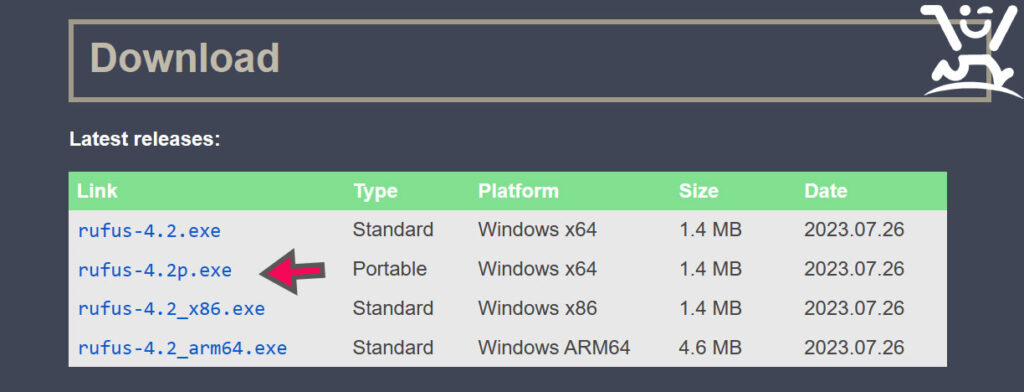Click the Link column header
The image size is (1024, 392).
97,191
